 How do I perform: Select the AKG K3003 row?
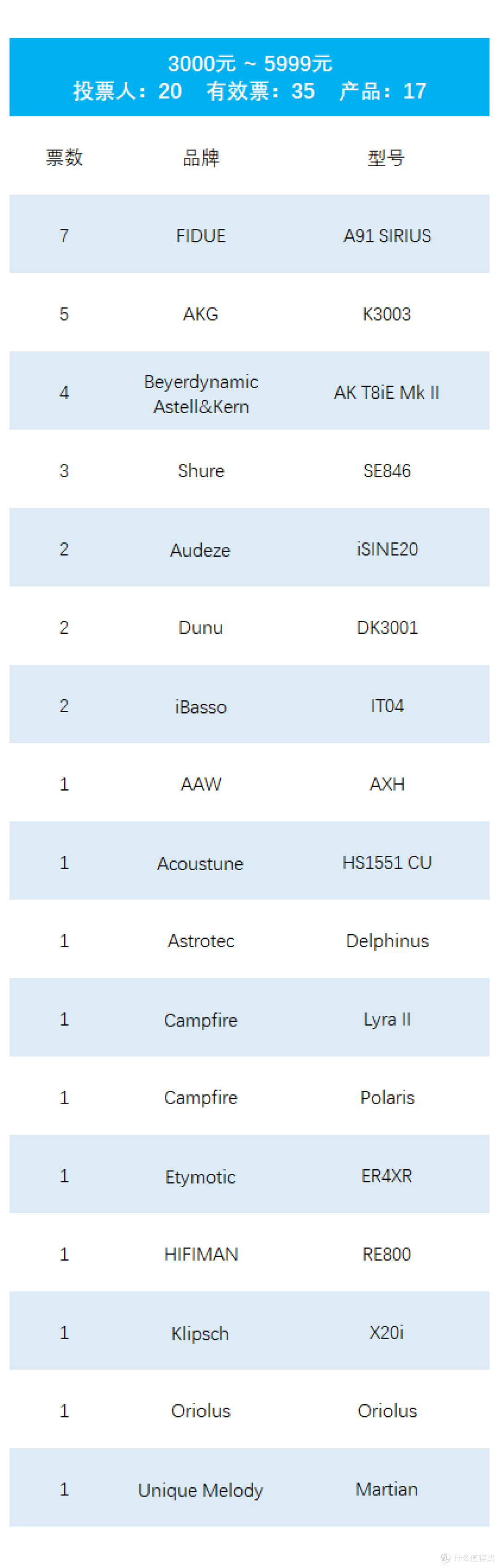tap(249, 314)
